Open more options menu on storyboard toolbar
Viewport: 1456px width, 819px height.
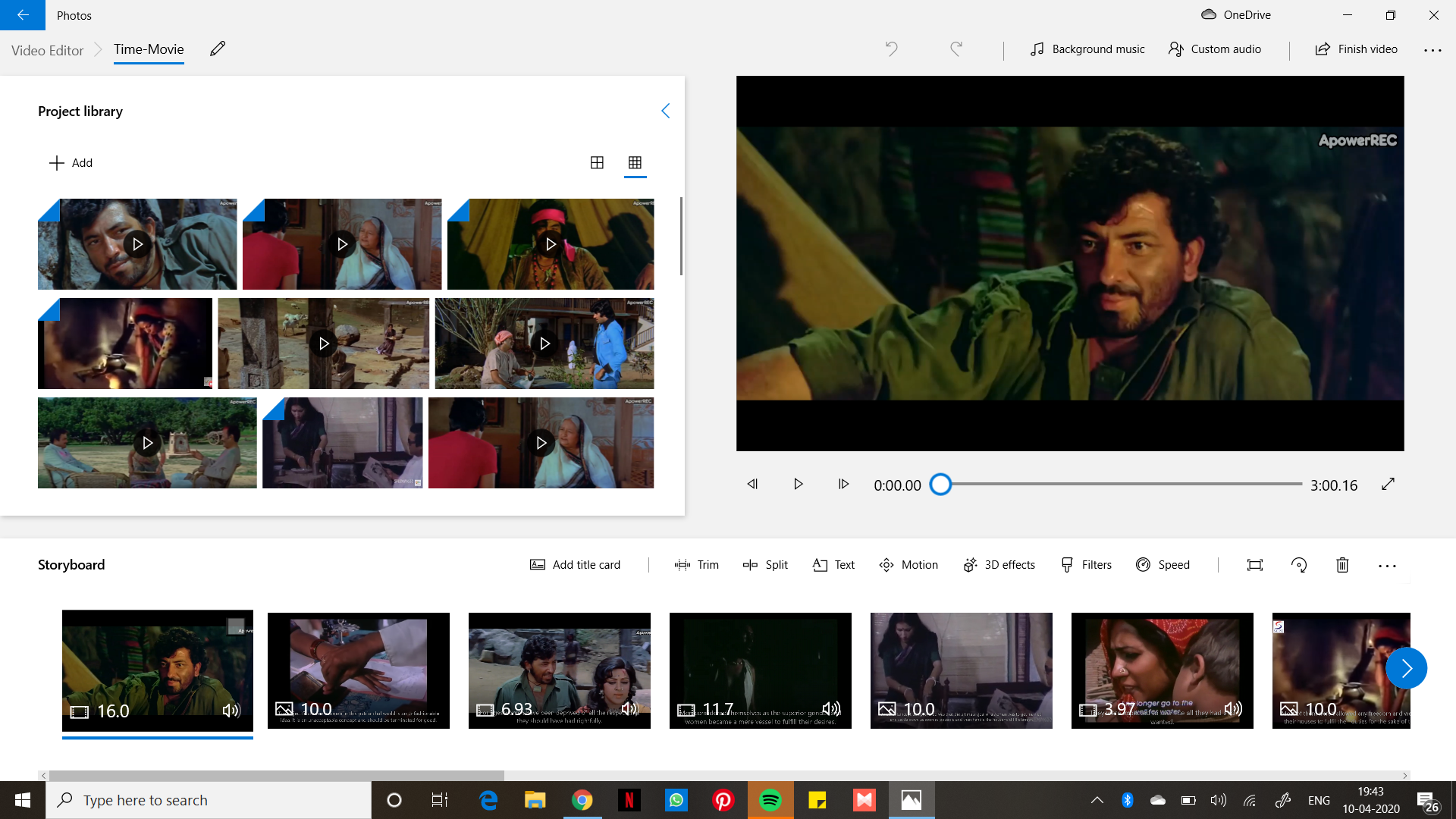click(x=1387, y=565)
